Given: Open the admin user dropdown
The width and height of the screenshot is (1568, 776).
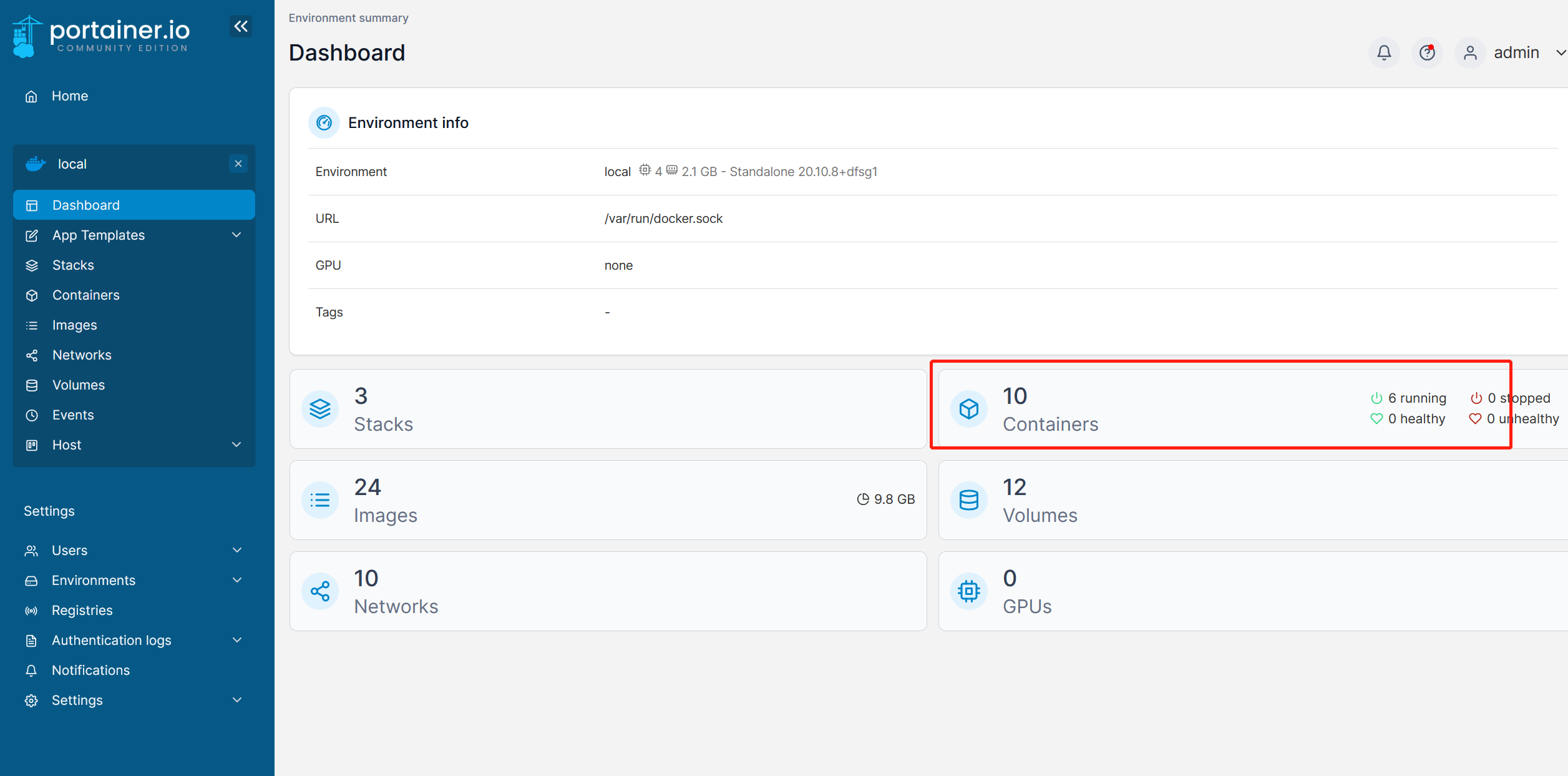Looking at the screenshot, I should 1516,52.
